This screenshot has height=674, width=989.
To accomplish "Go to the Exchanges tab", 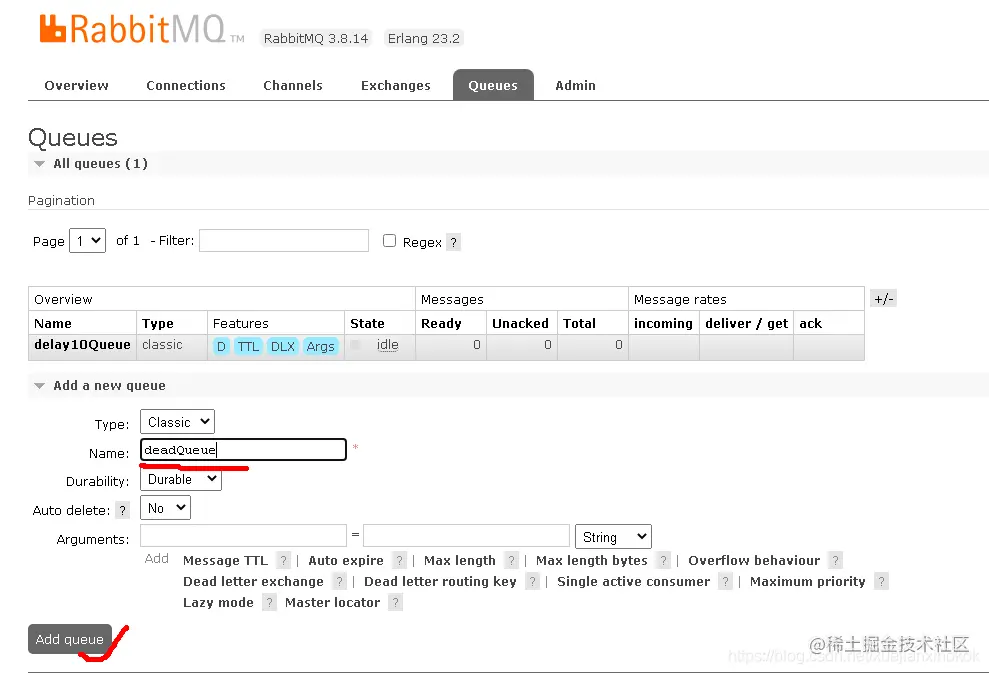I will click(395, 85).
